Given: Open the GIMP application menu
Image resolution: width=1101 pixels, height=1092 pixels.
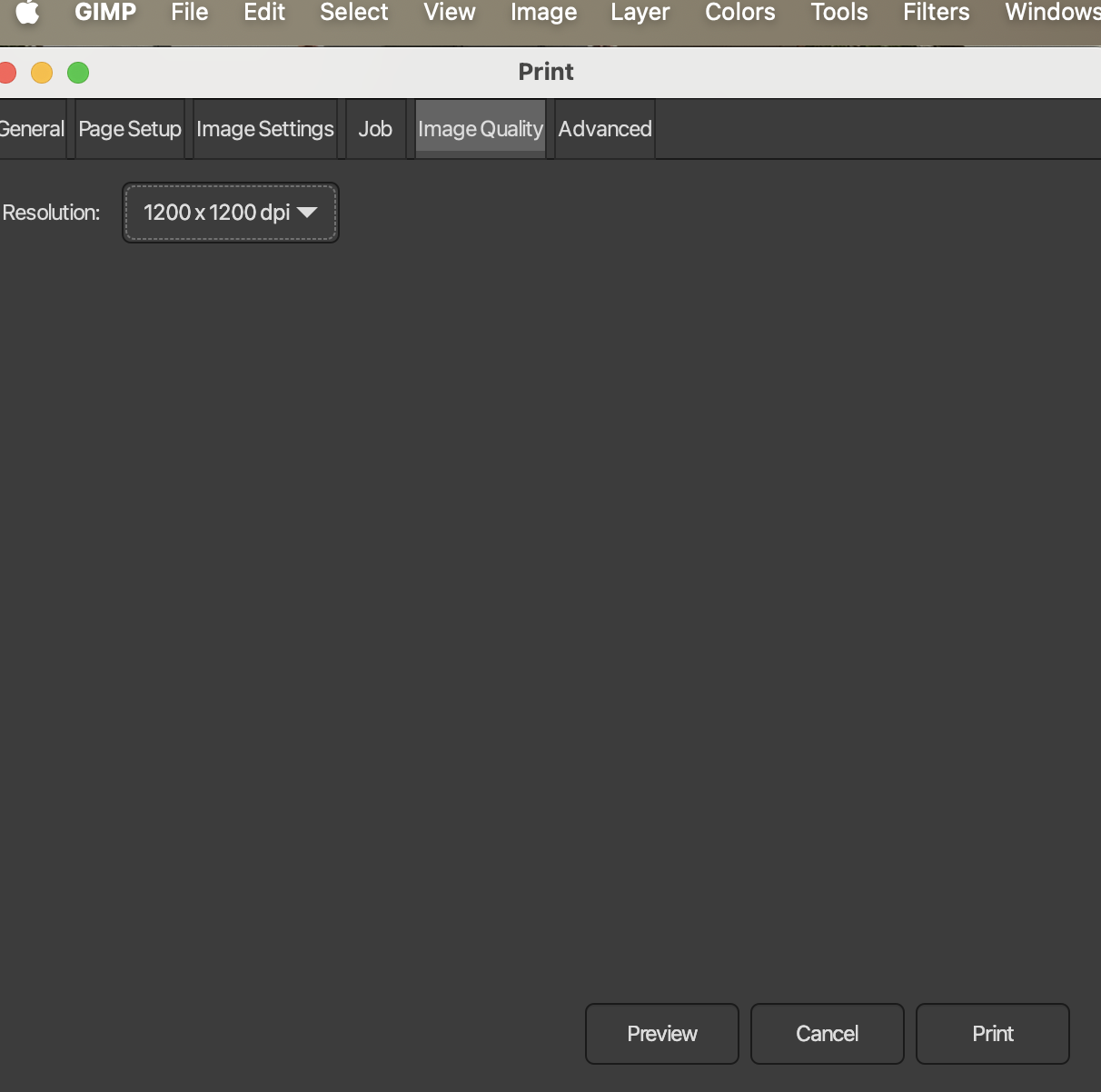Looking at the screenshot, I should pos(105,13).
